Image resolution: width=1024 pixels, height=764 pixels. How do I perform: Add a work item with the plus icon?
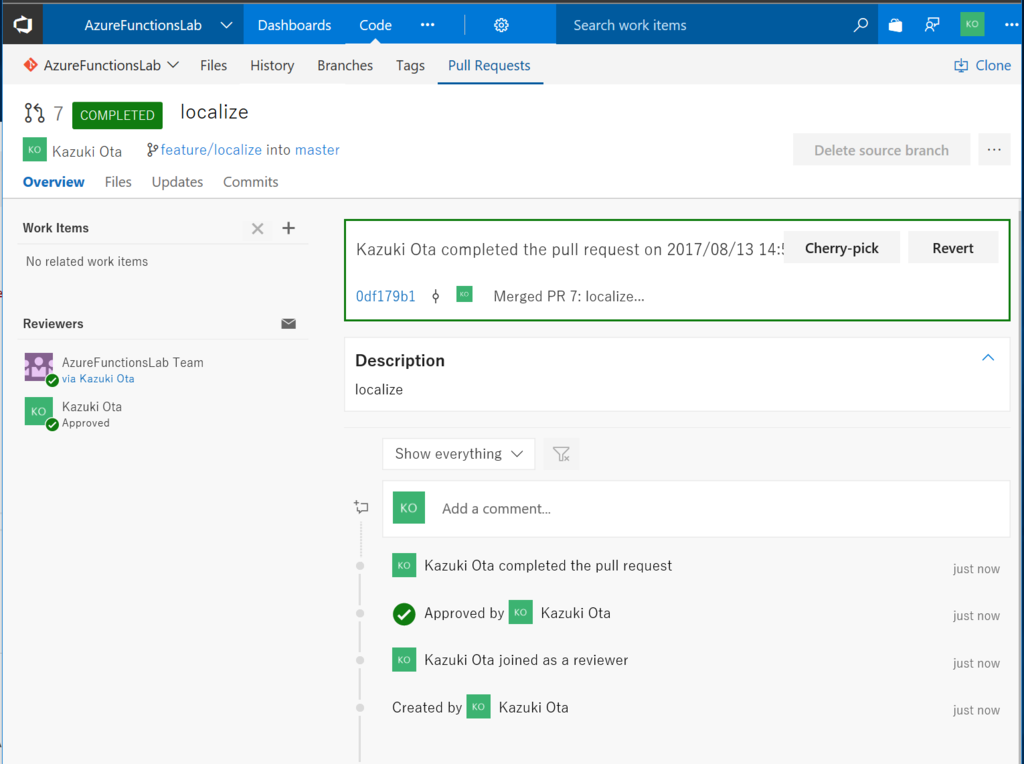point(289,228)
